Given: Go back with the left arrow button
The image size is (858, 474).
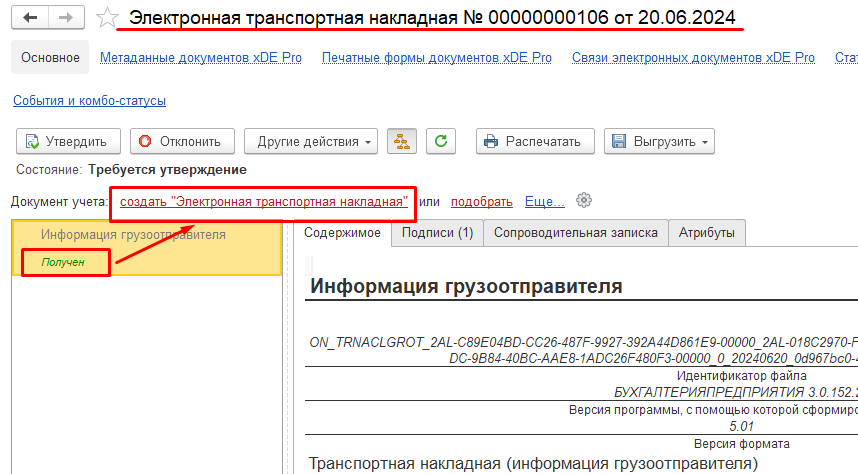Looking at the screenshot, I should [x=30, y=18].
